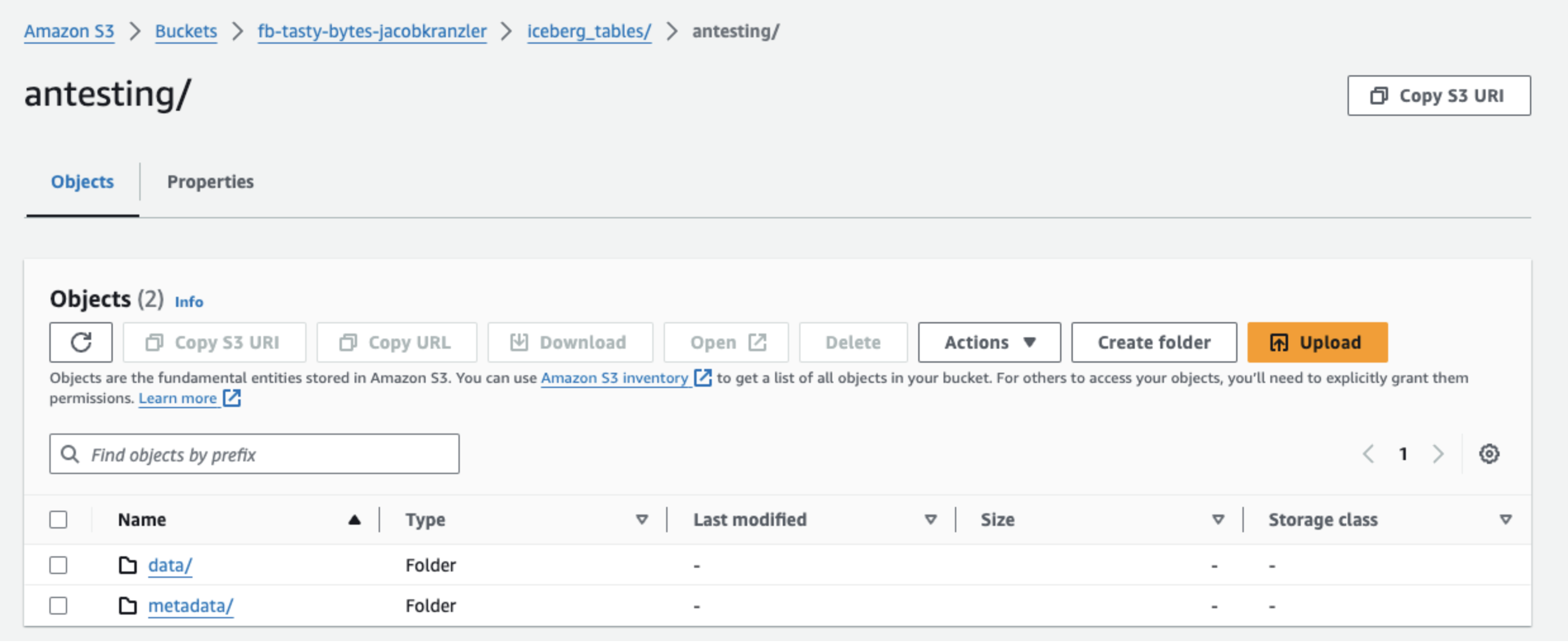
Task: Click external link icon beside Learn more
Action: 232,398
